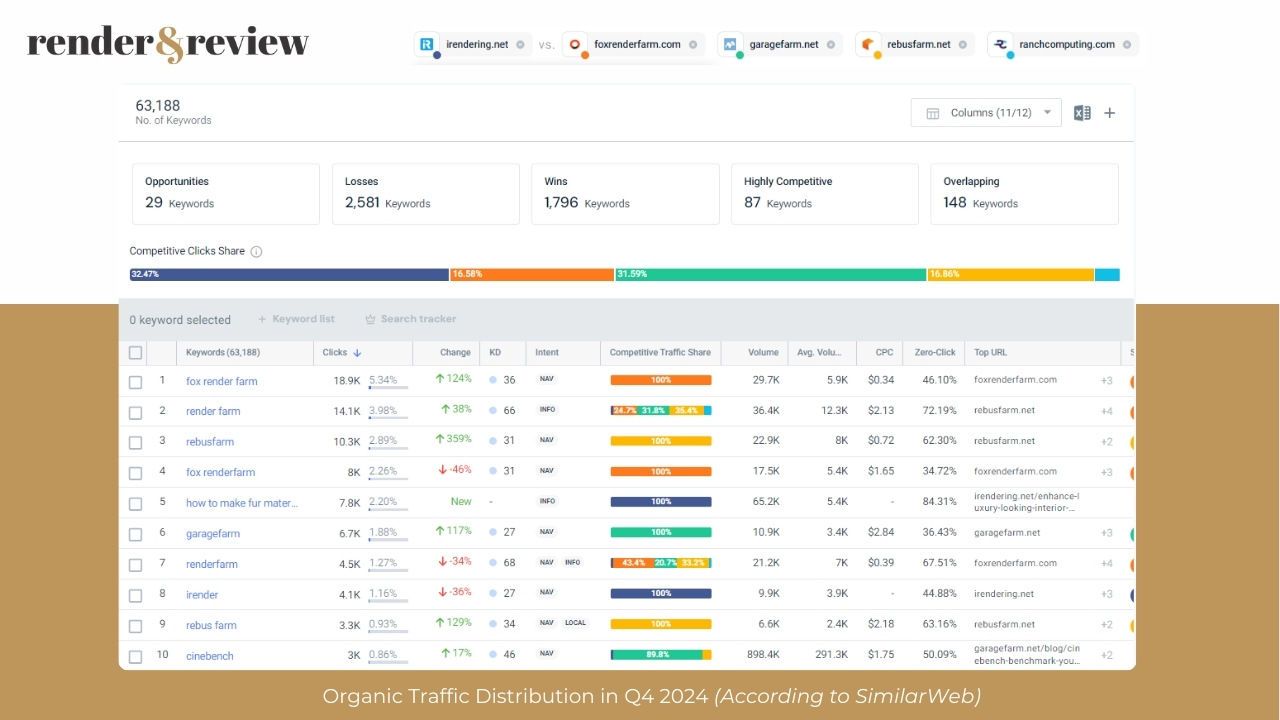Remove ranchcomputing.com from the comparison

[1126, 45]
